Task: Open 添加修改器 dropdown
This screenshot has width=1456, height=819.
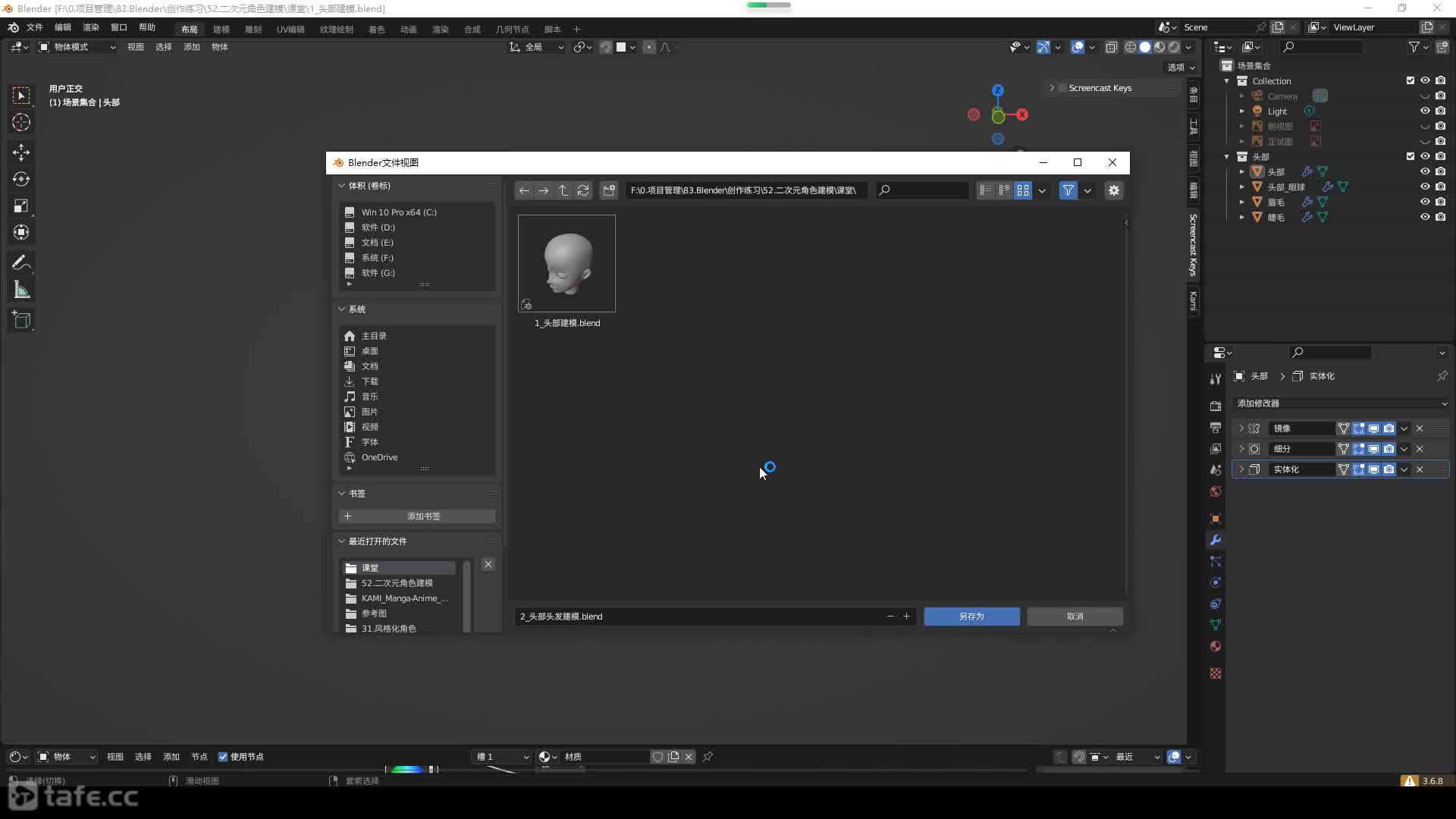Action: click(x=1340, y=403)
